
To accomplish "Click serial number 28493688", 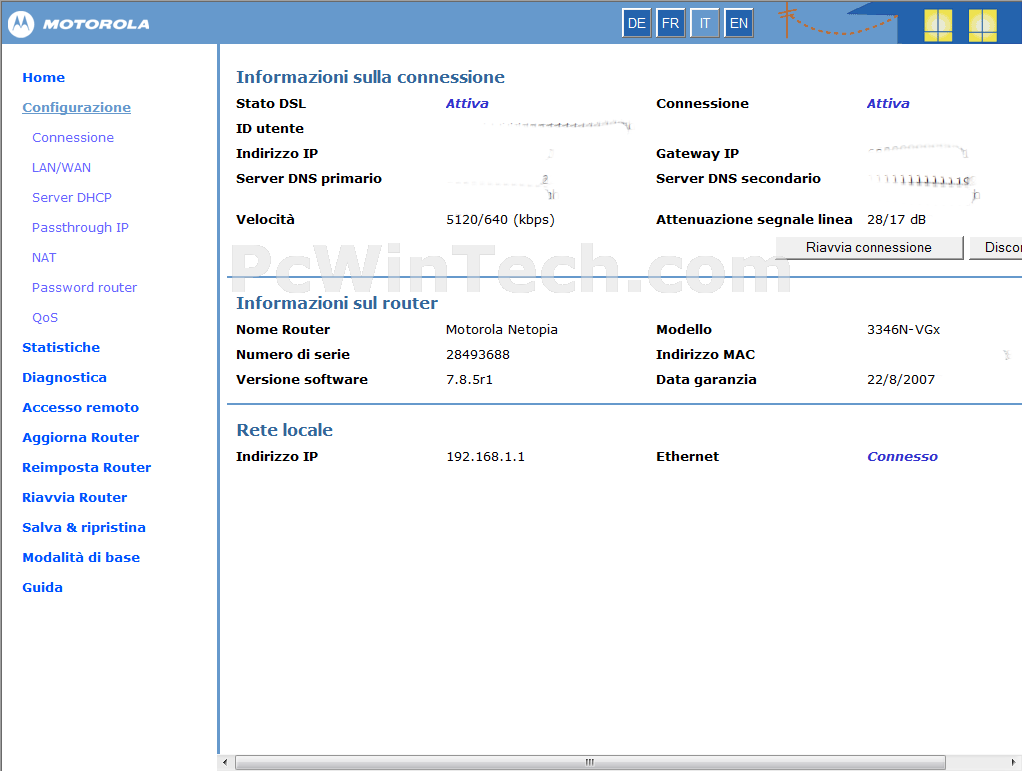I will click(x=478, y=355).
